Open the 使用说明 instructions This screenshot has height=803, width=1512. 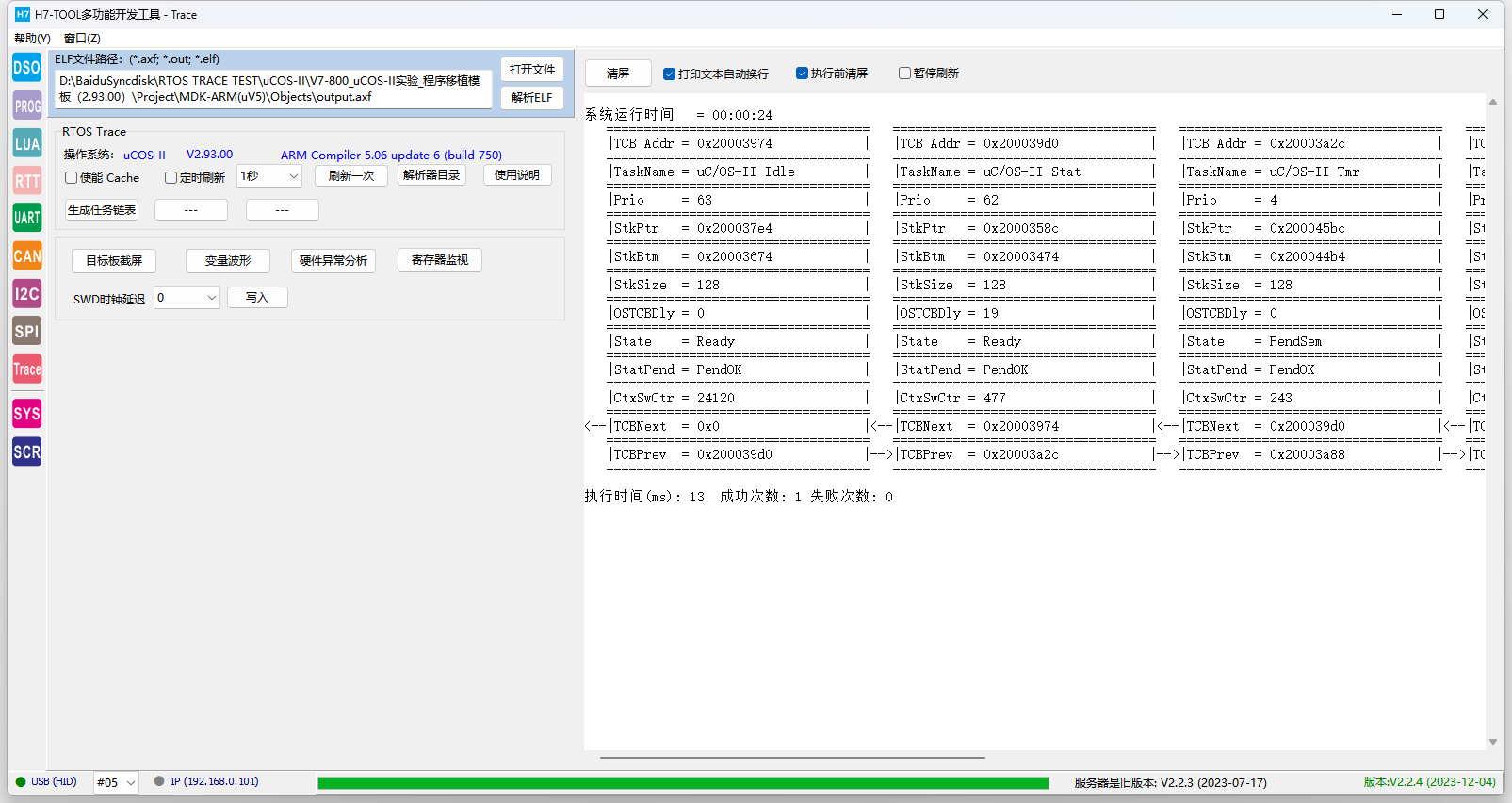point(517,175)
